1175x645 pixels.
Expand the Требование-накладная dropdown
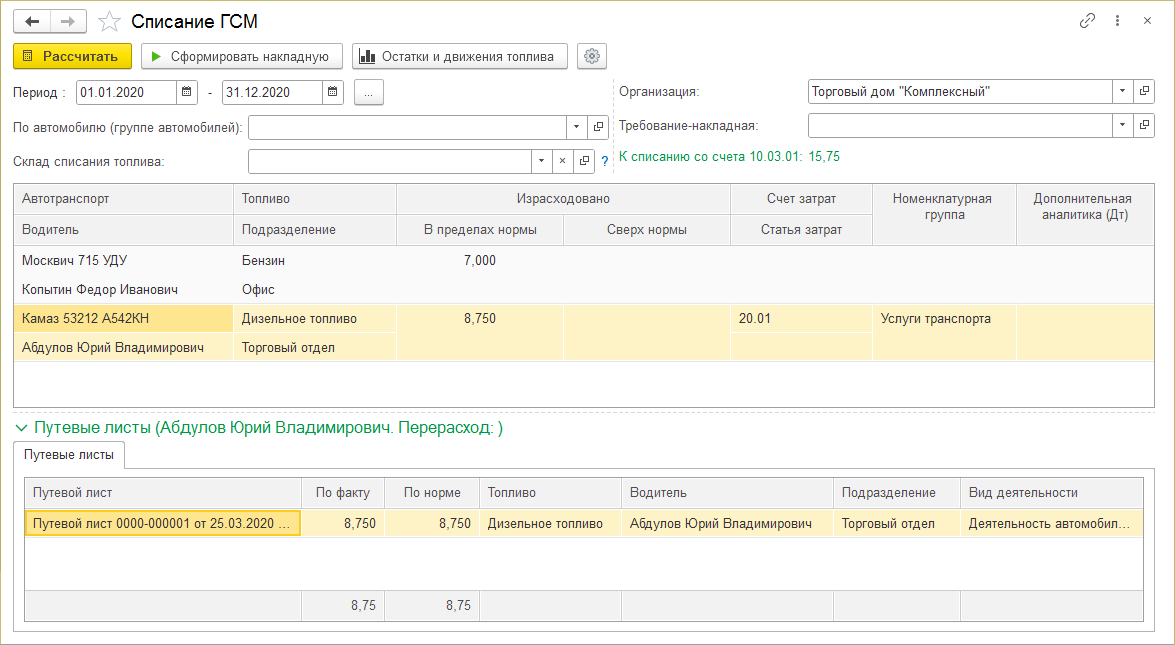click(1123, 126)
